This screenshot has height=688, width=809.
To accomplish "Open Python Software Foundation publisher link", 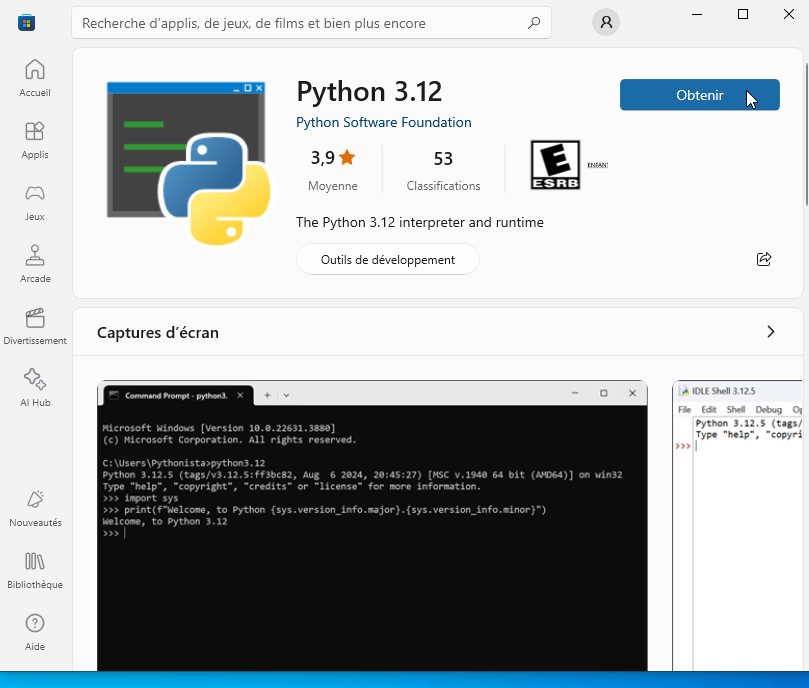I will (x=383, y=122).
